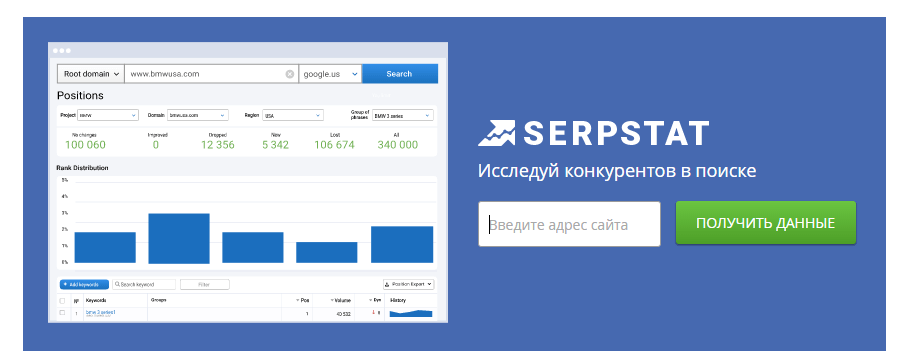This screenshot has width=900, height=361.
Task: Click the Search keyword field
Action: tap(144, 285)
